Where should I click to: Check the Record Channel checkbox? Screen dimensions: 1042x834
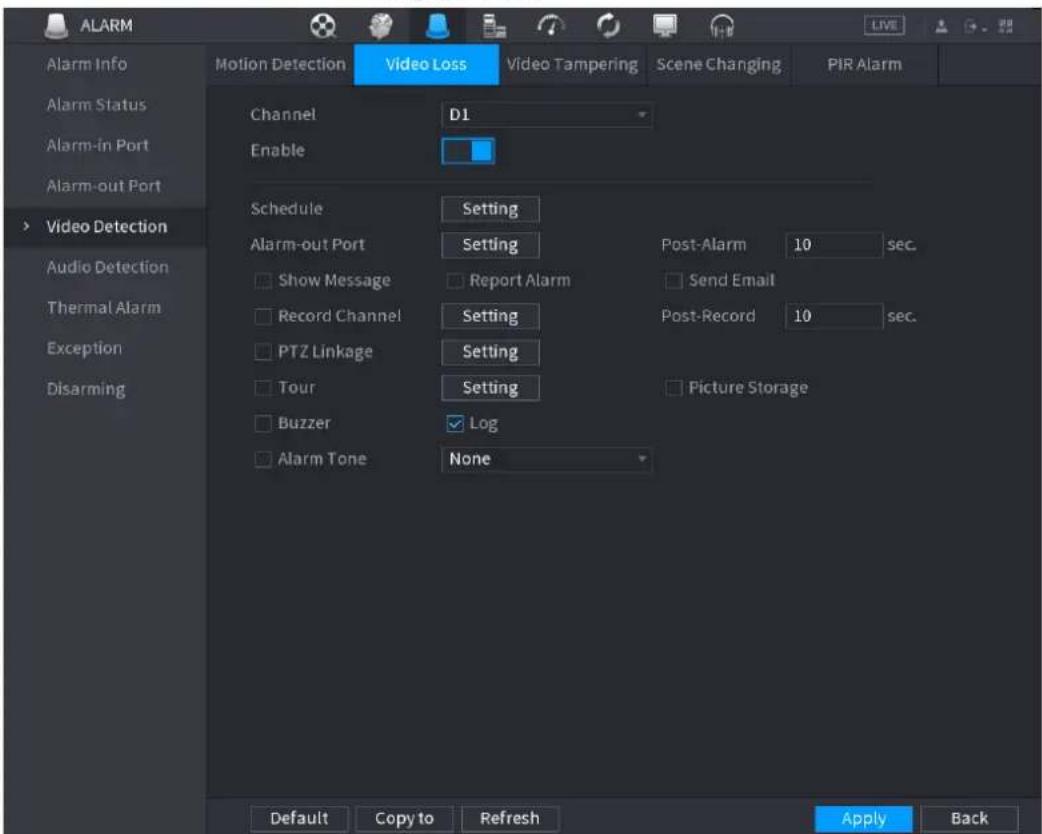263,316
